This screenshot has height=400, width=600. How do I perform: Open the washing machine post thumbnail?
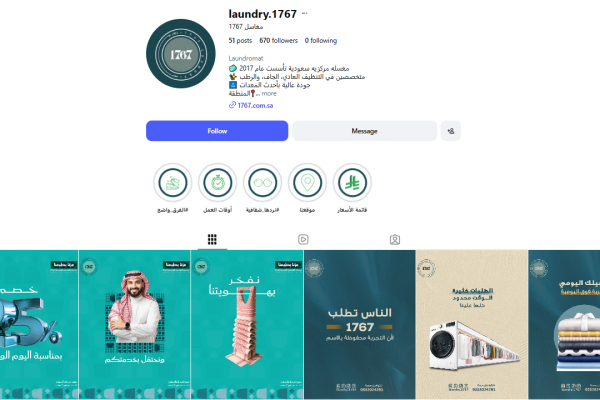point(471,325)
